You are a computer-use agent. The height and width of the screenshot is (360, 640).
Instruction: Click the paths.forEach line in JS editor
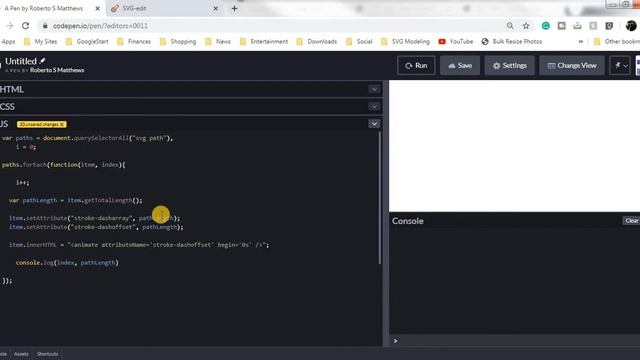63,164
